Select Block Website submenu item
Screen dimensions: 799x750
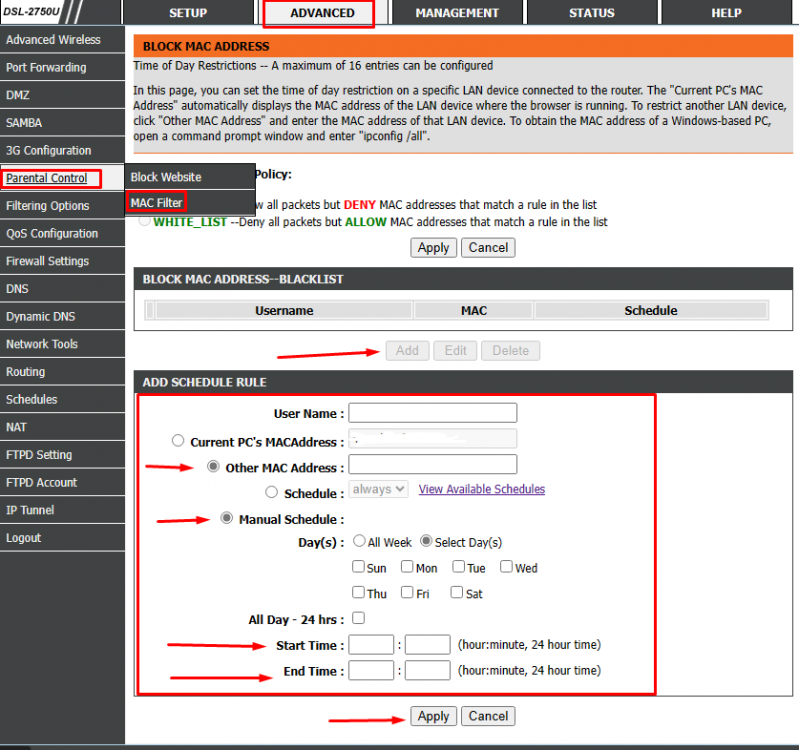pyautogui.click(x=166, y=177)
